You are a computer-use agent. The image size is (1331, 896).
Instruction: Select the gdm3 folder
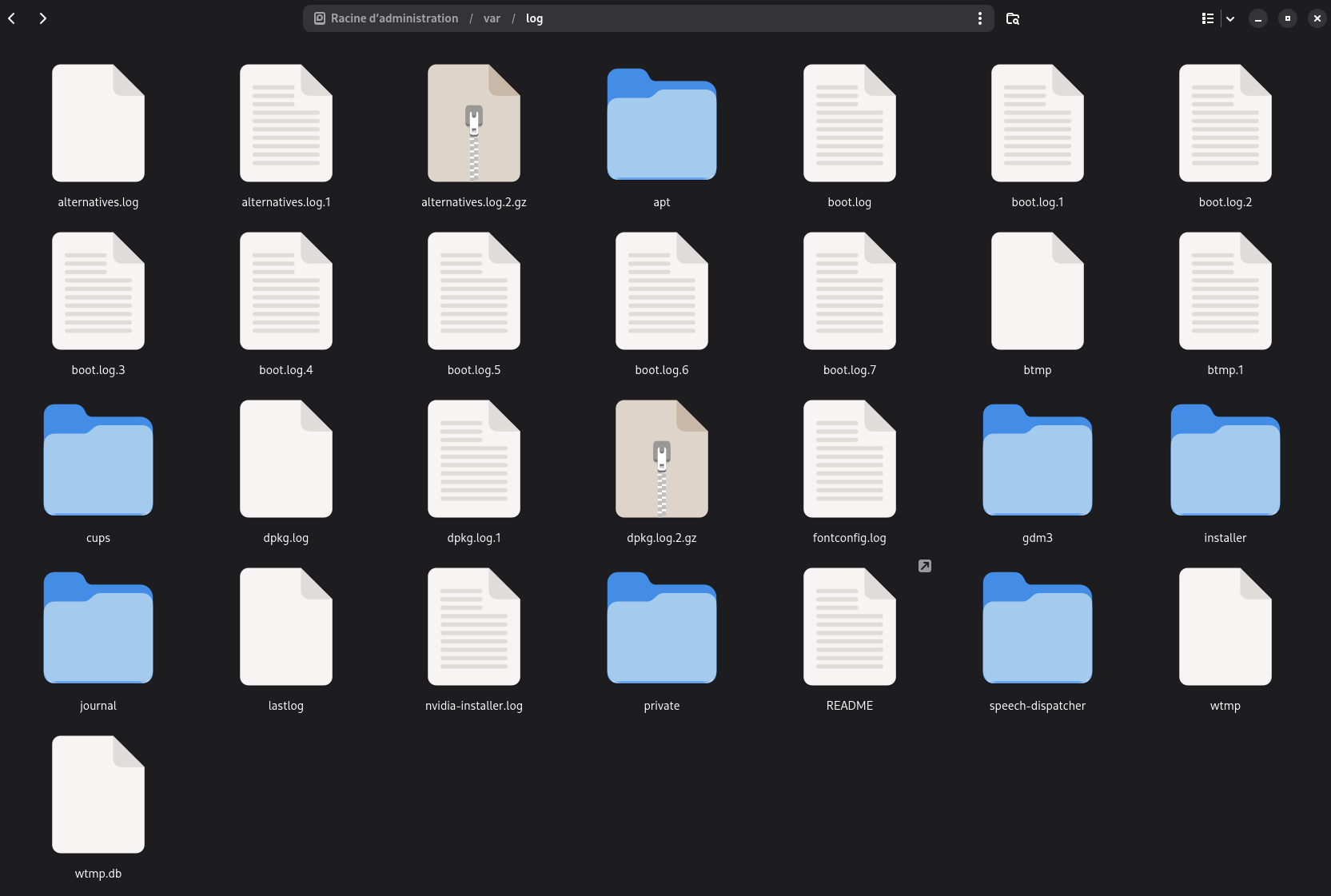[x=1038, y=460]
